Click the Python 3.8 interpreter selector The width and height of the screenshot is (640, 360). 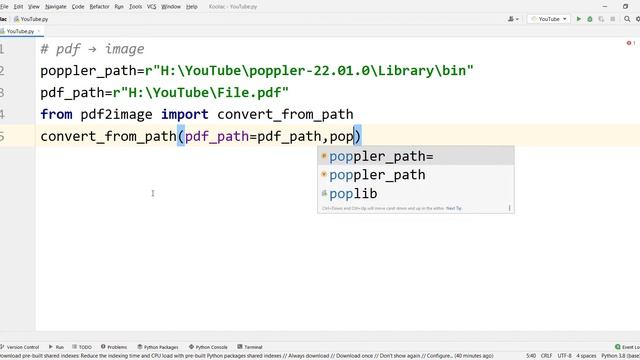(620, 356)
